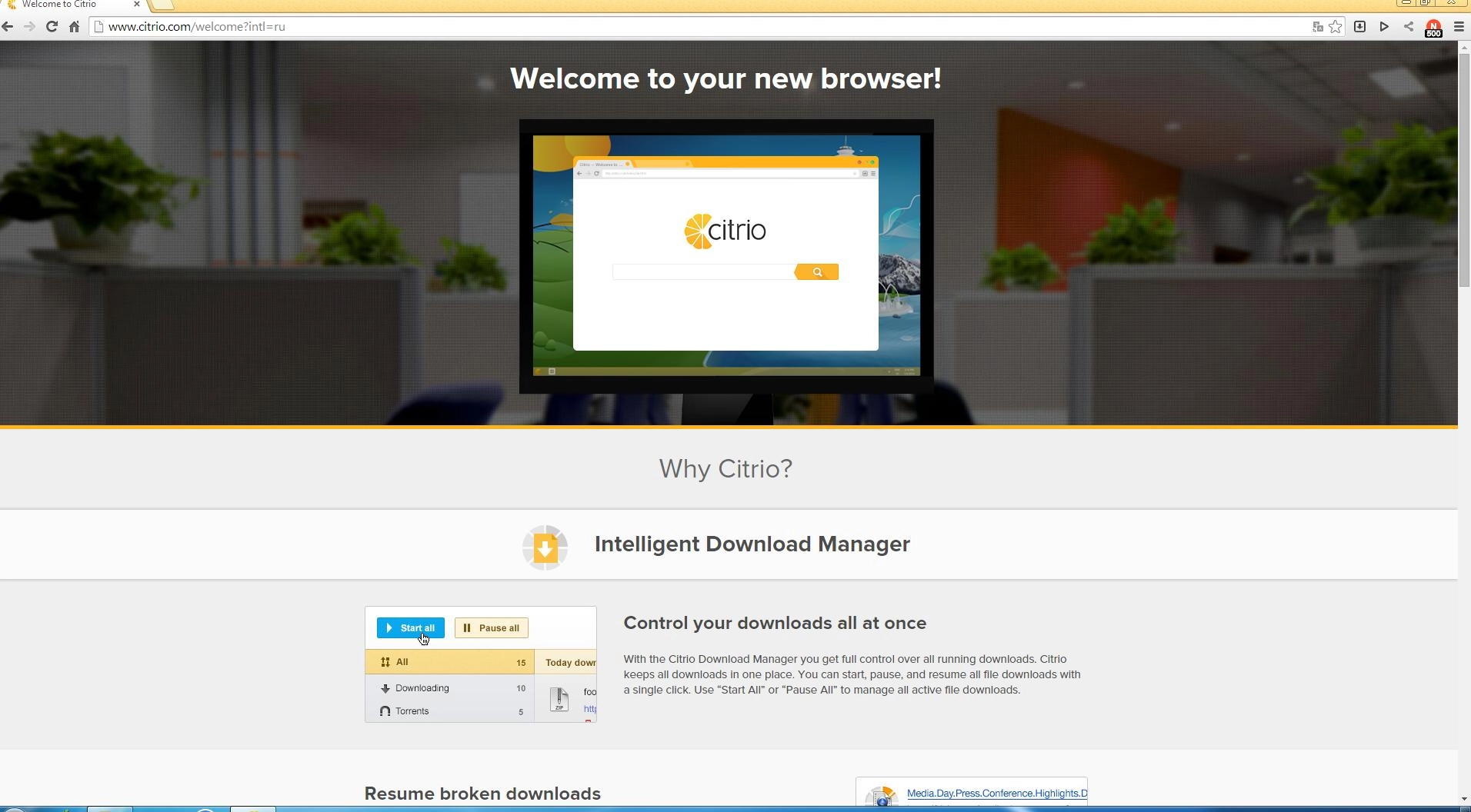
Task: Click Control your downloads all at once
Action: [x=775, y=624]
